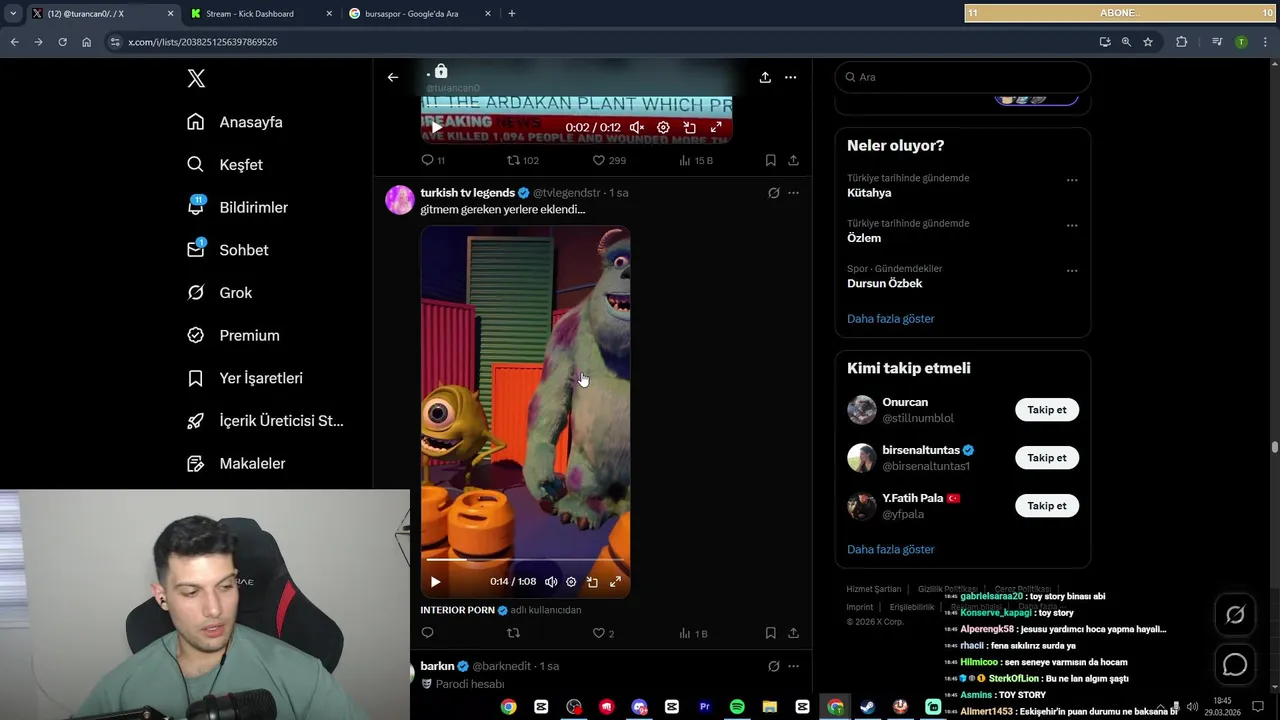This screenshot has width=1280, height=720.
Task: Open İçerik Üreticisi Stüdyosu in the sidebar
Action: click(265, 421)
